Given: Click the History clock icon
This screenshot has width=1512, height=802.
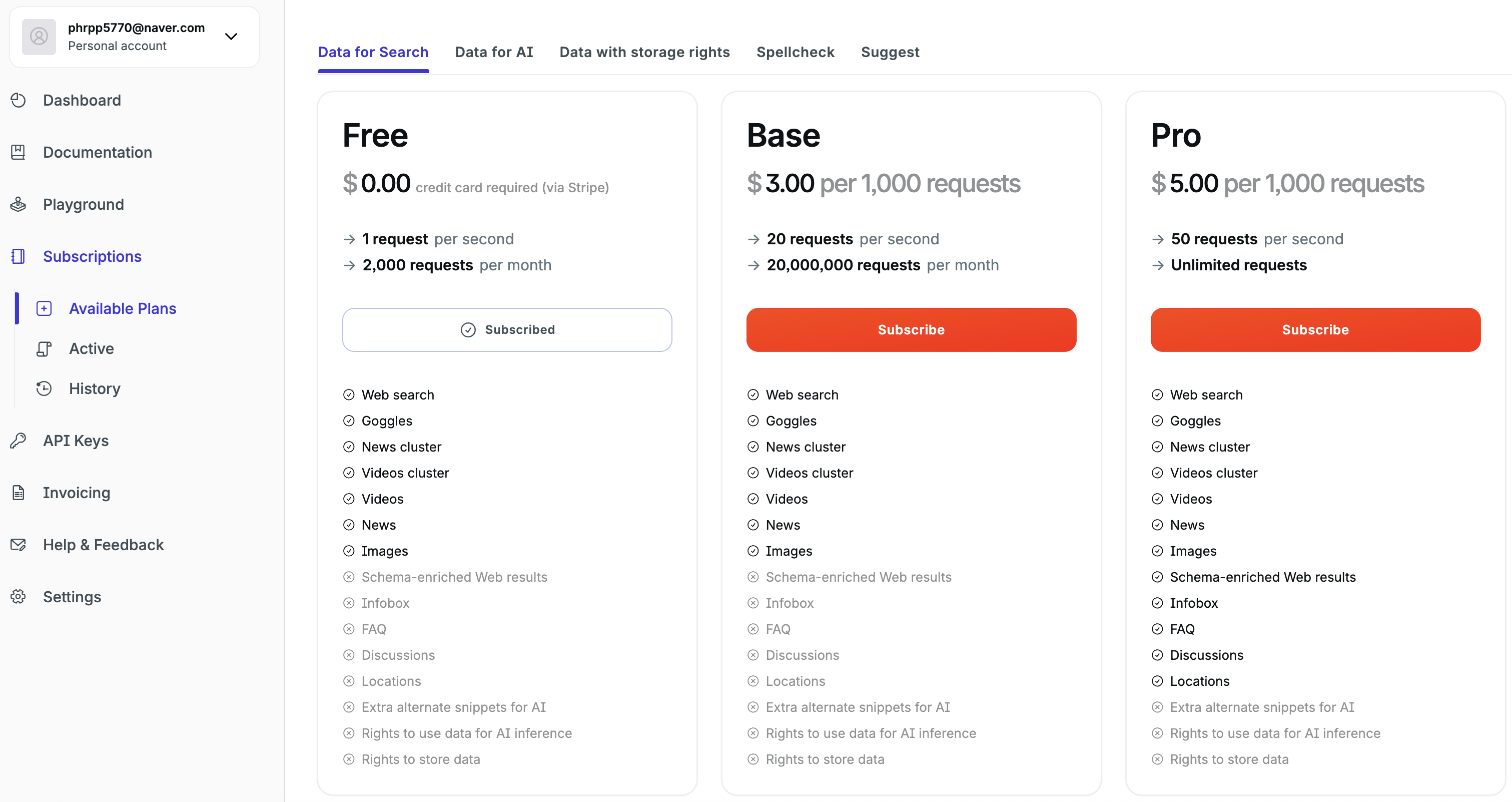Looking at the screenshot, I should point(44,388).
